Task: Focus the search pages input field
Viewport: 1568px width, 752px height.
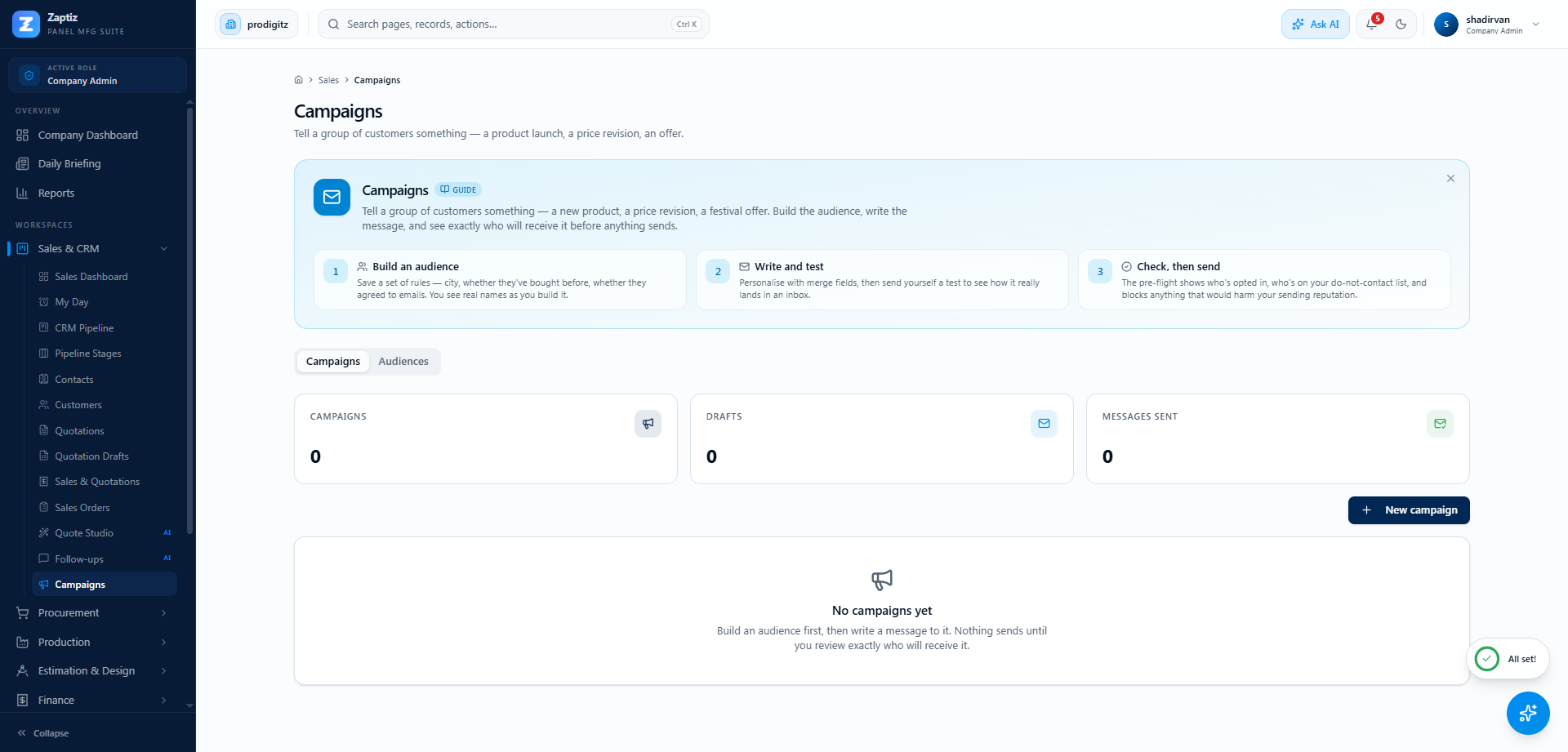Action: coord(514,24)
